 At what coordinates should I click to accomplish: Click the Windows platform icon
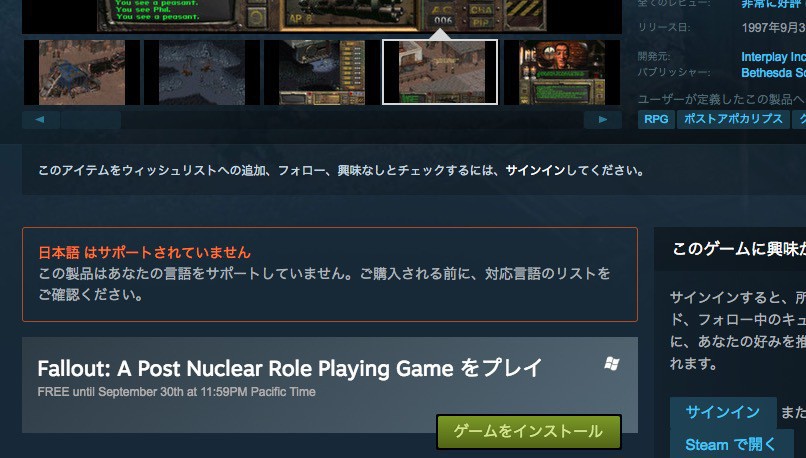pos(612,364)
